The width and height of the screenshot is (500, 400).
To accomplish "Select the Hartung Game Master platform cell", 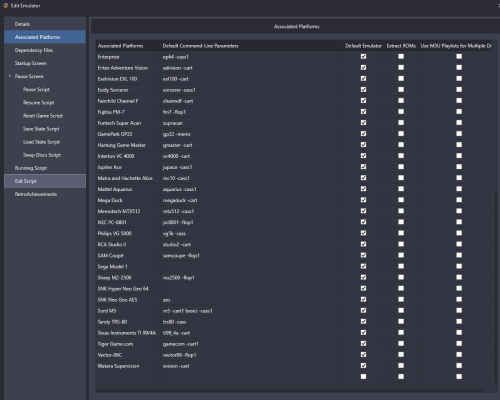I will [x=128, y=145].
